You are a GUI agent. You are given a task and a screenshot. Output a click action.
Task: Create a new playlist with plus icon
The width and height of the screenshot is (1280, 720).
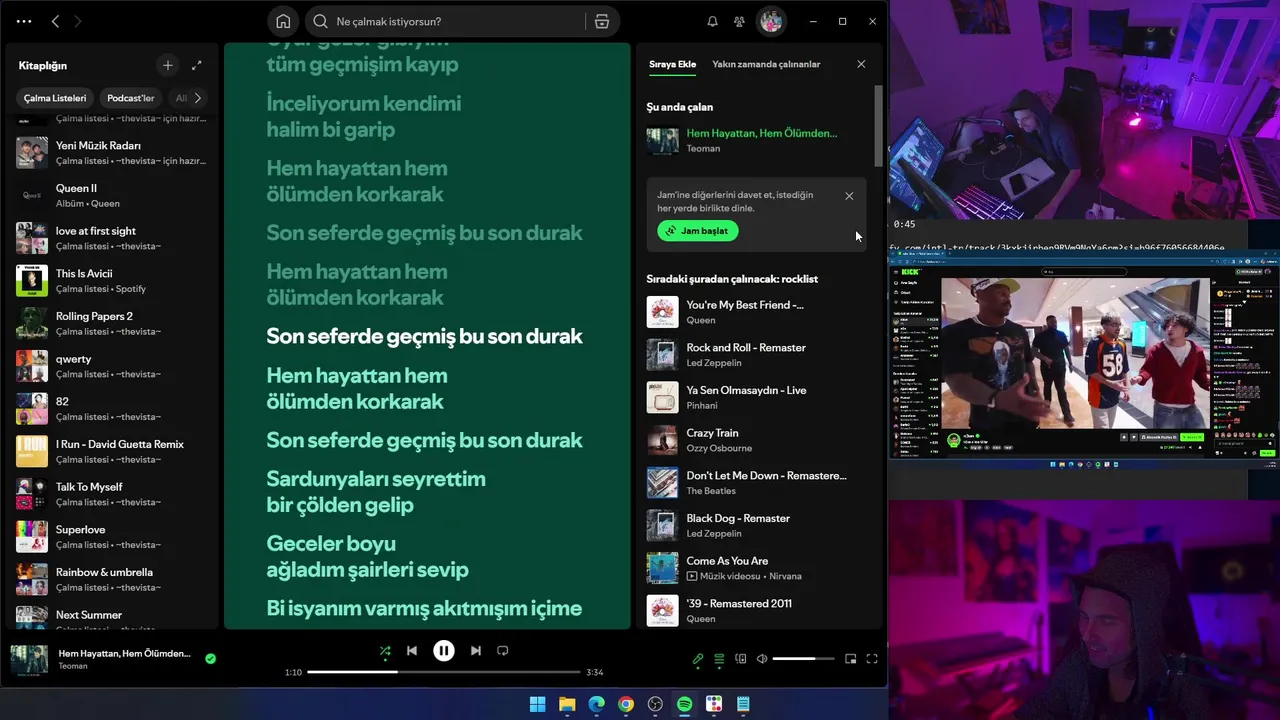tap(168, 65)
